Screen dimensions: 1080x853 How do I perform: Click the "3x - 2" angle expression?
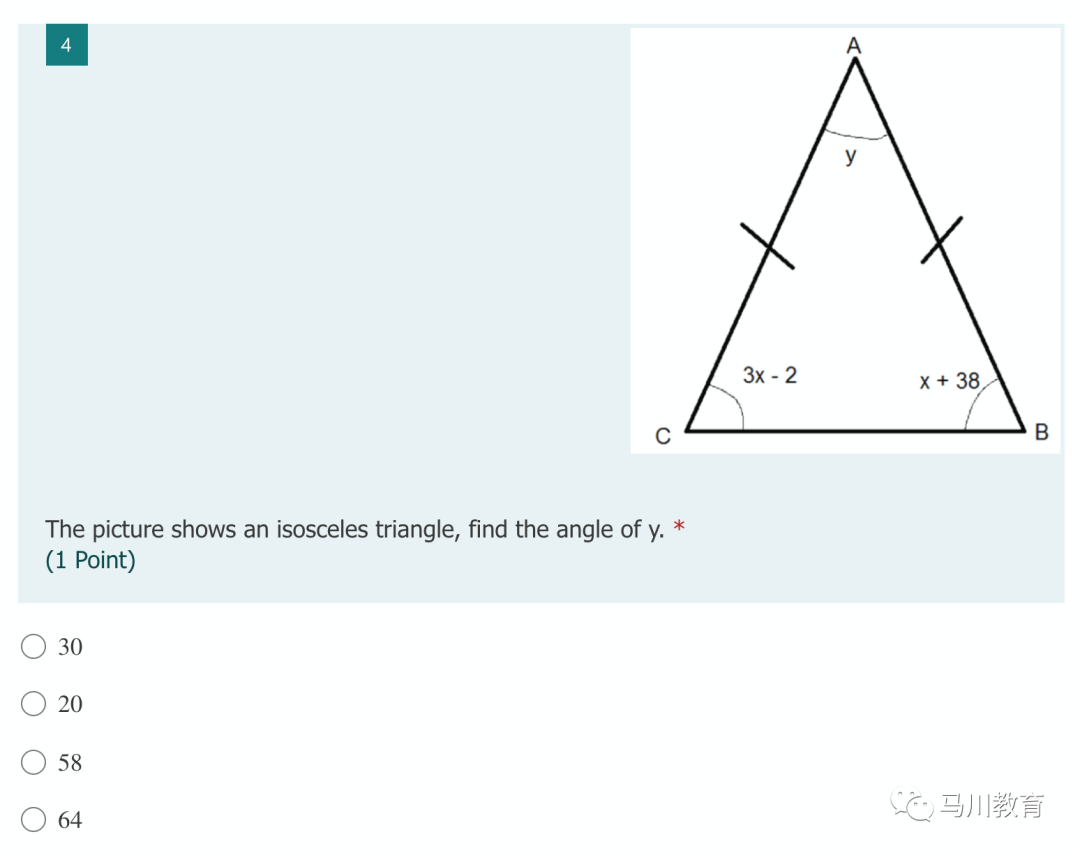coord(770,376)
